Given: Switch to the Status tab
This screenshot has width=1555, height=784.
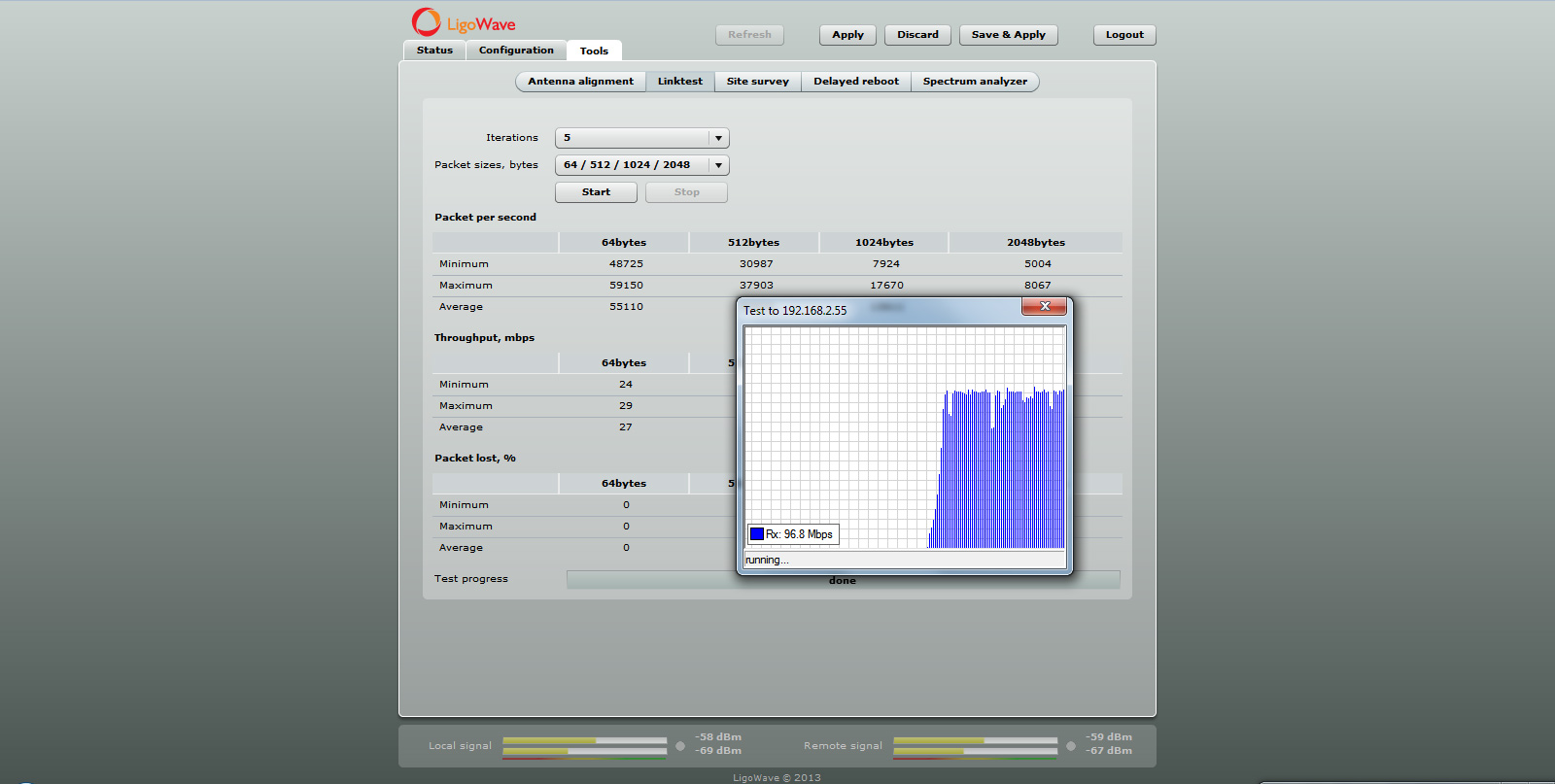Looking at the screenshot, I should [434, 51].
